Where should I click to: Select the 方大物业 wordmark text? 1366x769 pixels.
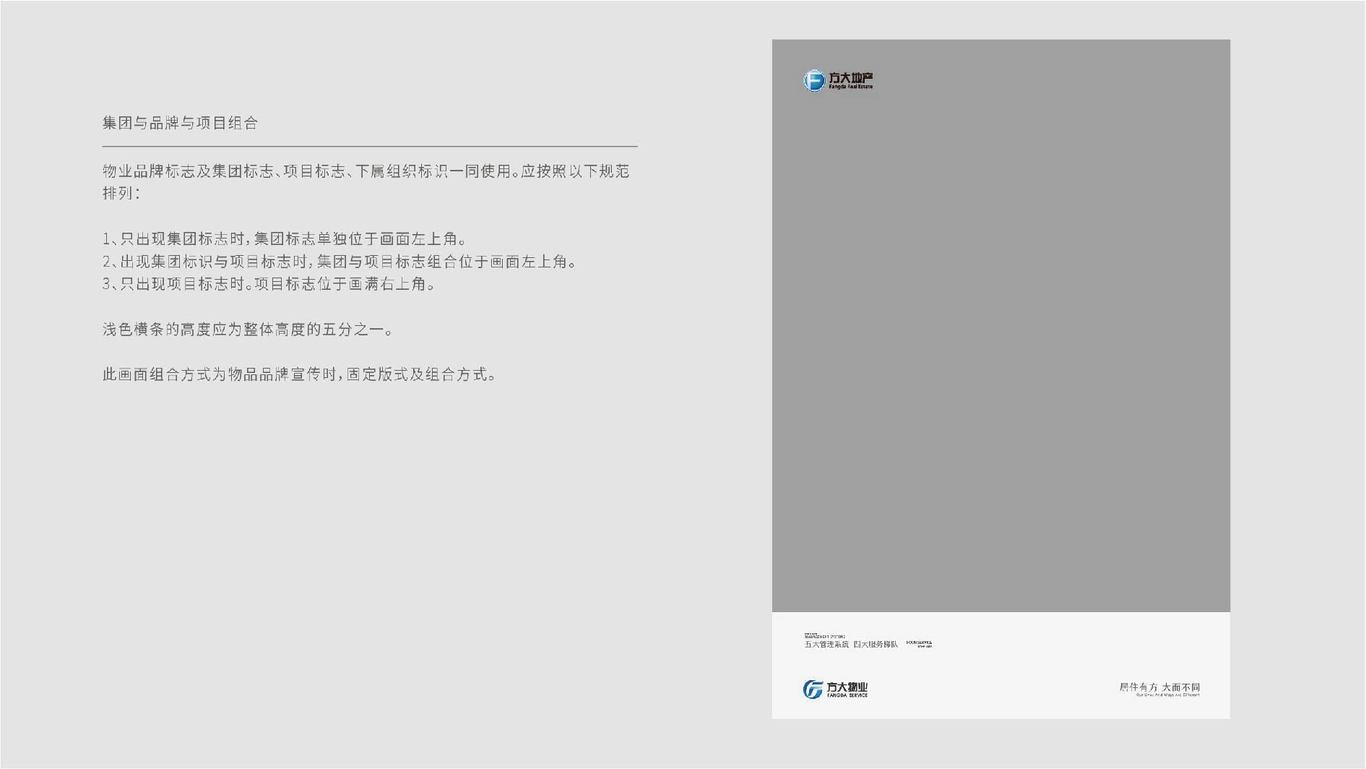[847, 687]
